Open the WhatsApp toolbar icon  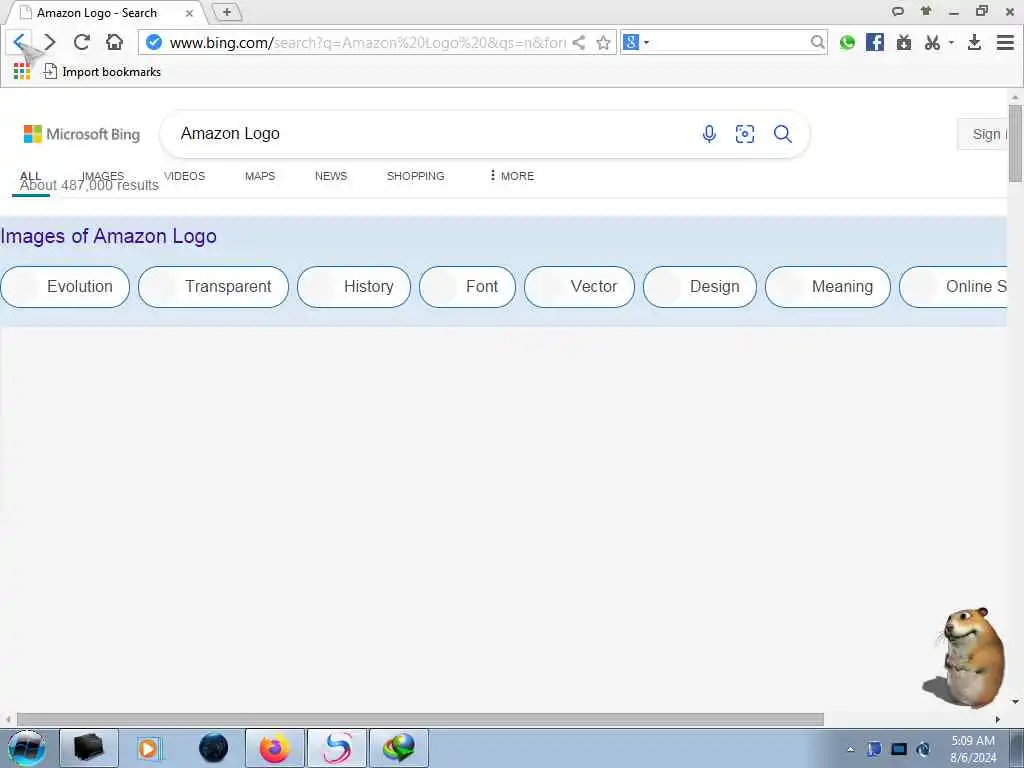point(847,42)
